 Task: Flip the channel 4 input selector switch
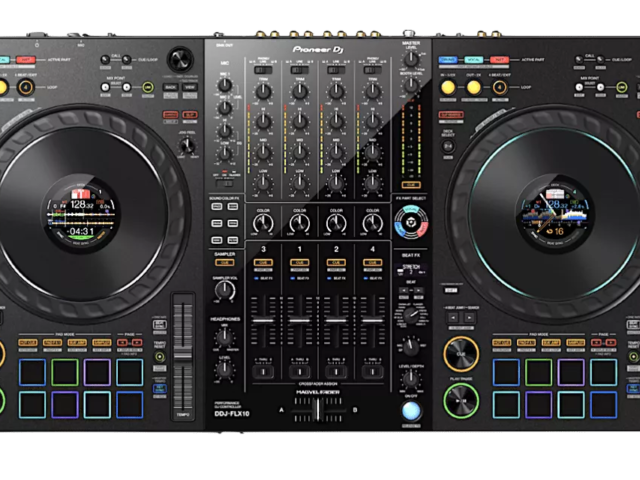(372, 70)
